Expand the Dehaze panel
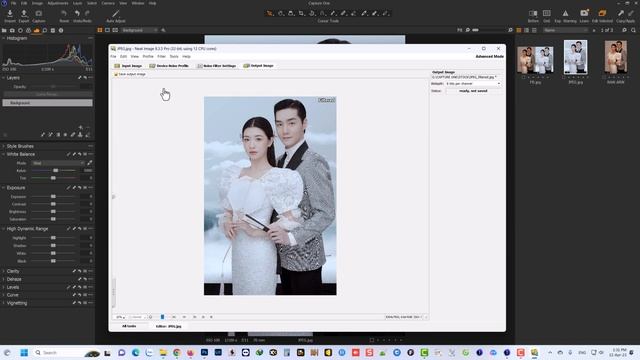This screenshot has width=640, height=360. point(4,279)
